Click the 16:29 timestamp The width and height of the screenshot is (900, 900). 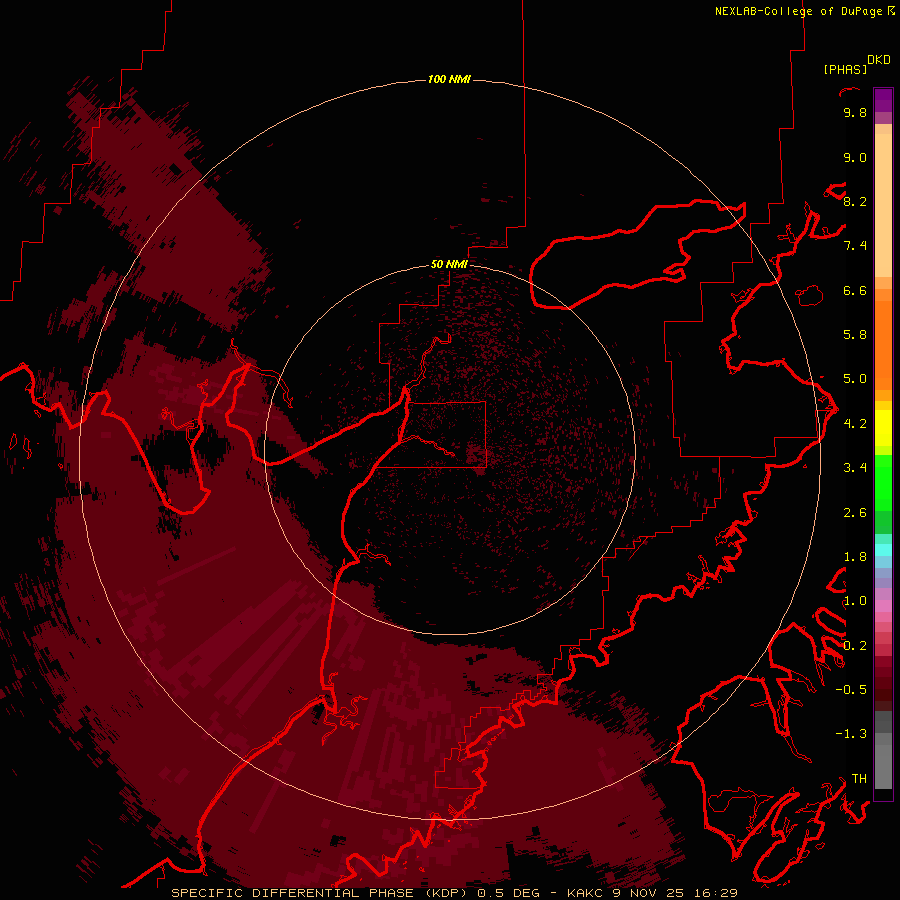716,893
